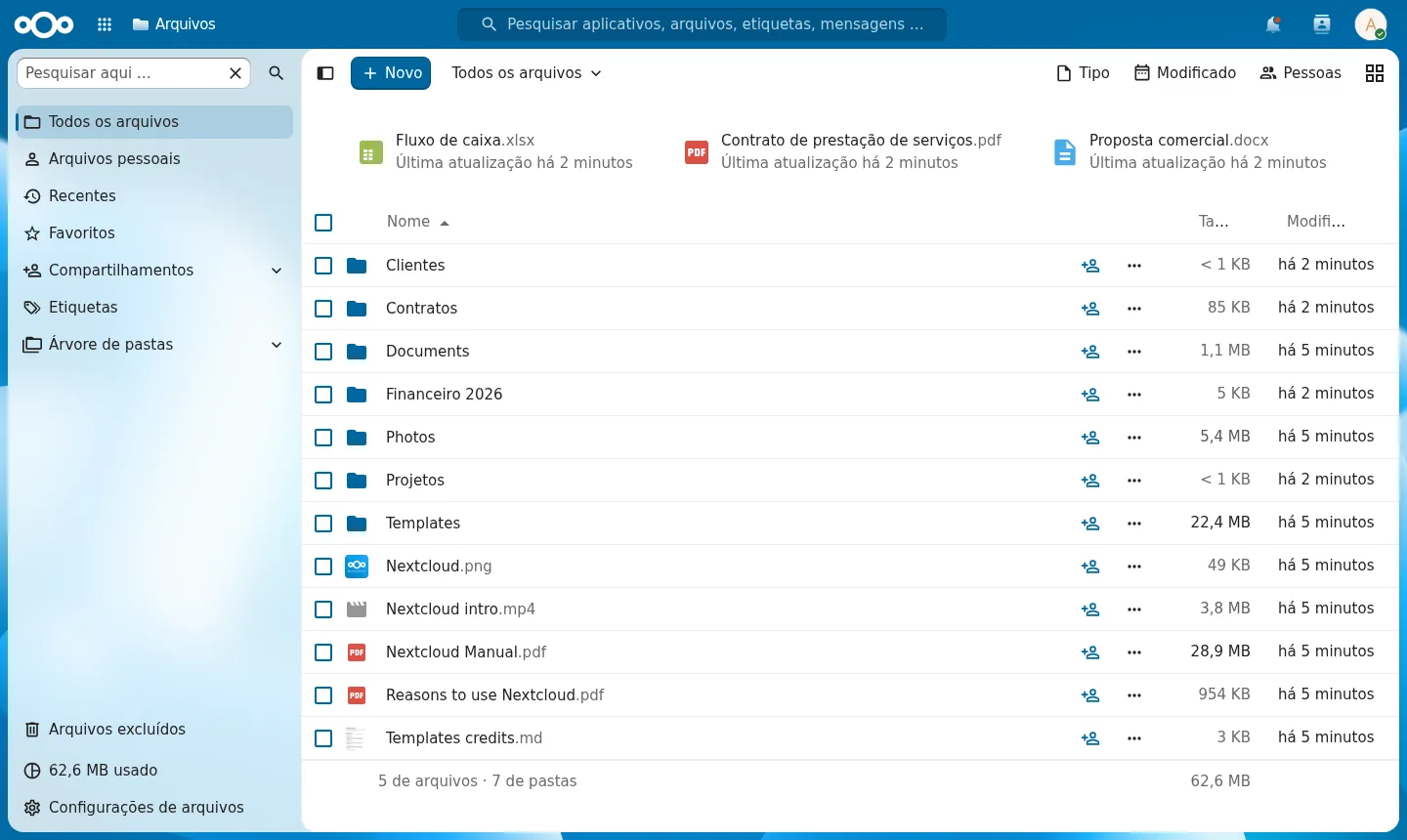This screenshot has height=840, width=1407.
Task: Open the Todos os arquivos breadcrumb dropdown
Action: tap(527, 73)
